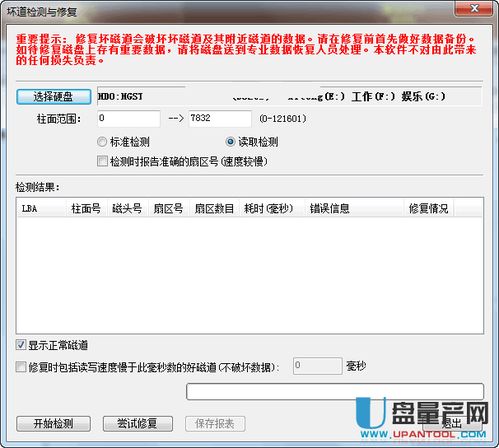499x448 pixels.
Task: Click the cylinder range start field
Action: [x=129, y=119]
